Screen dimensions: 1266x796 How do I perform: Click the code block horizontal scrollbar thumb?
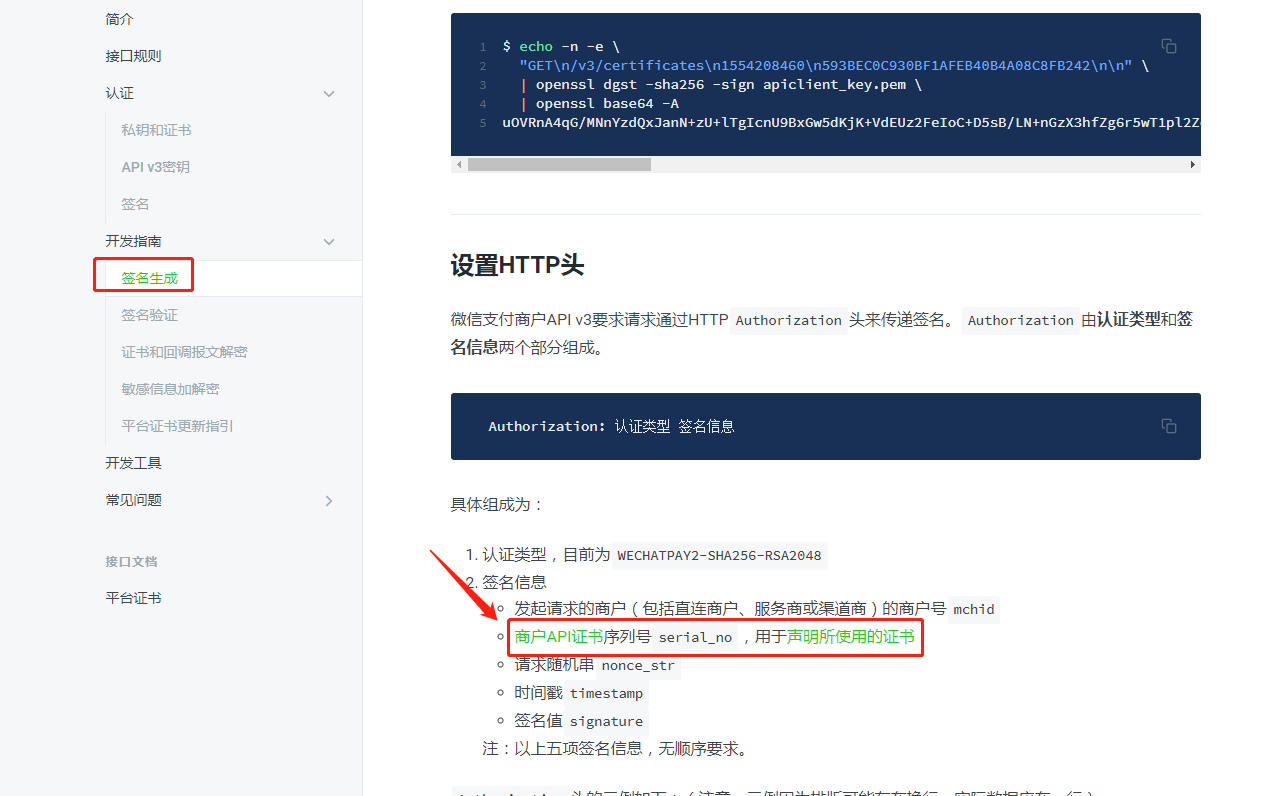click(x=559, y=164)
